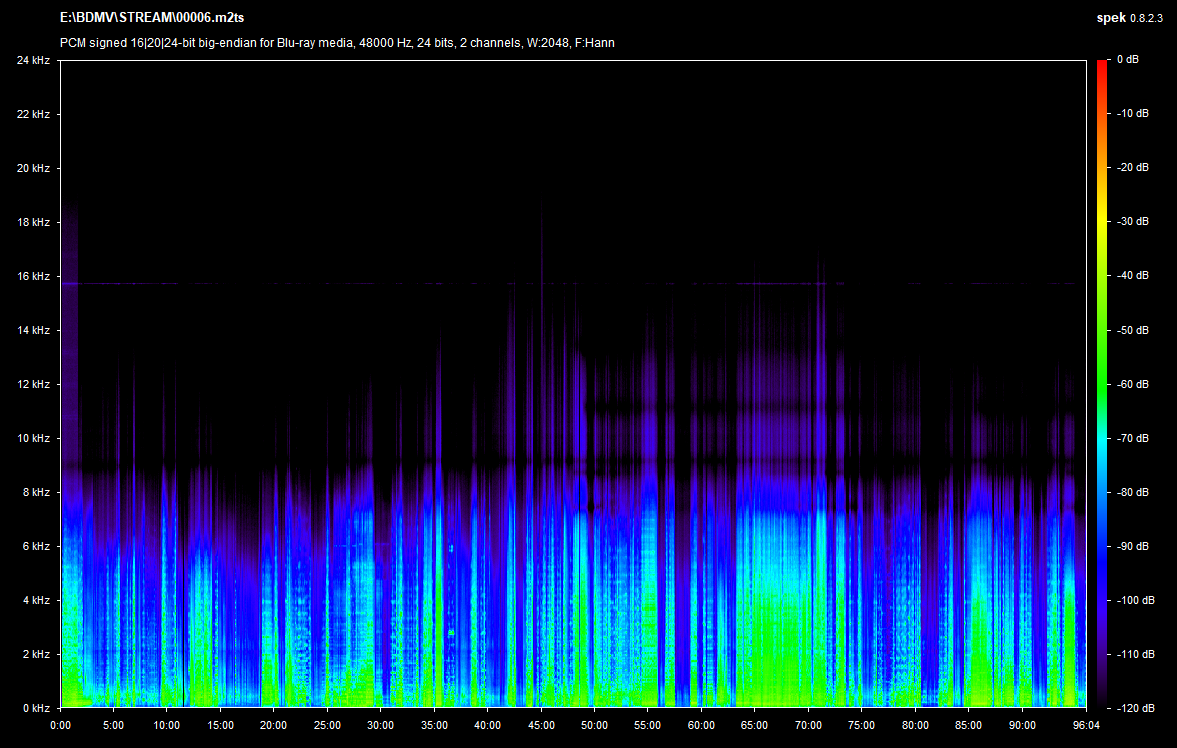Viewport: 1177px width, 748px height.
Task: Click the -60 dB scale label
Action: [1134, 384]
